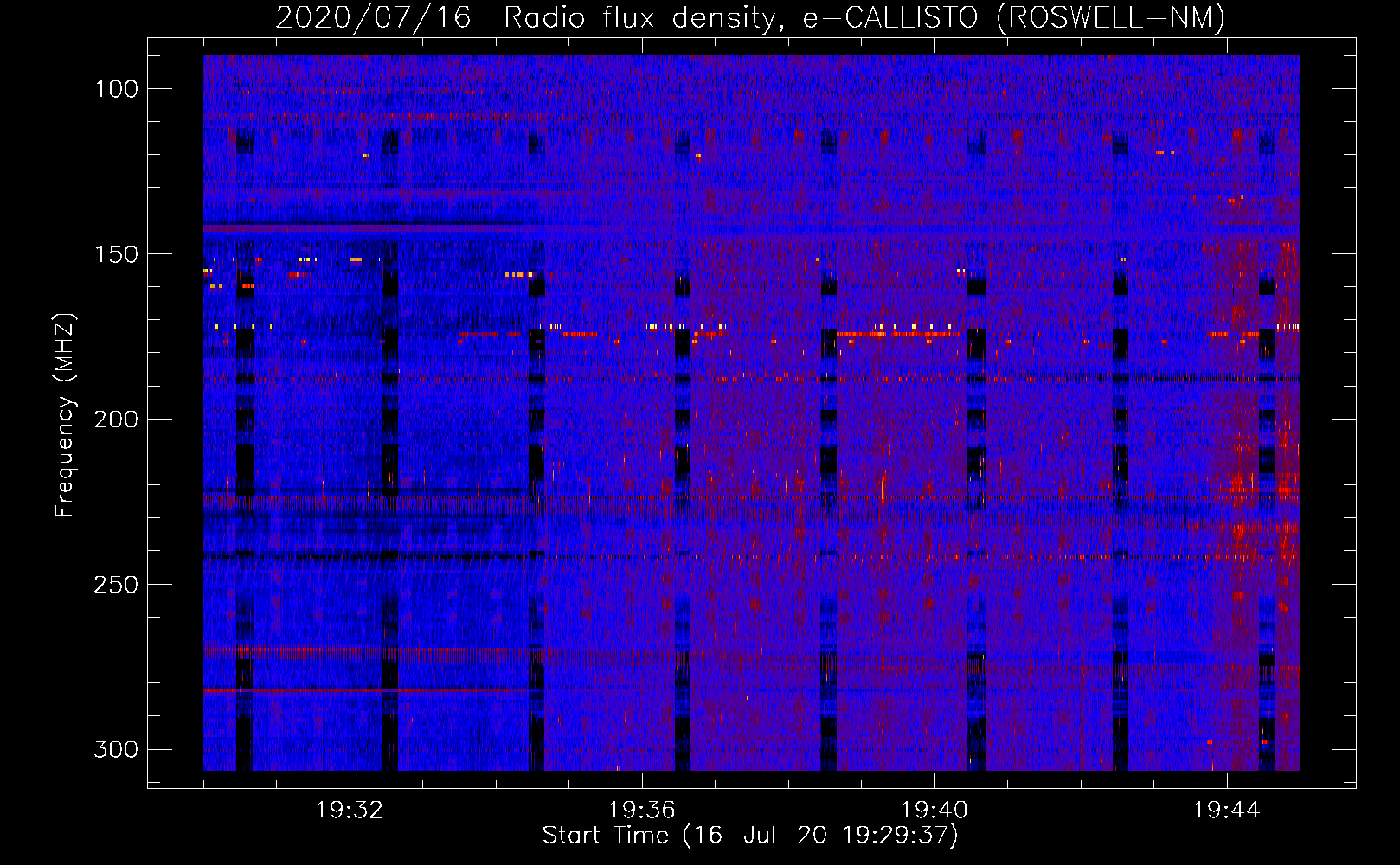Click the frequency tick label "250"
The image size is (1400, 865).
(x=117, y=585)
